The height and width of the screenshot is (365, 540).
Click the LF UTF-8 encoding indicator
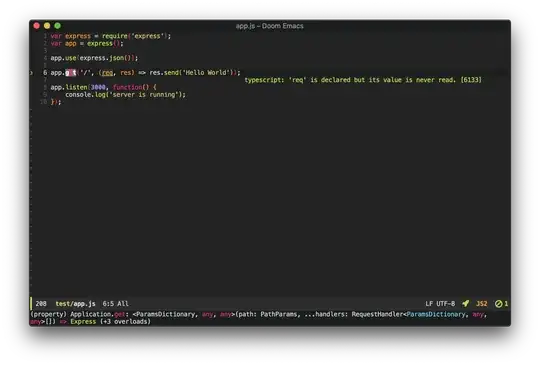[x=440, y=303]
